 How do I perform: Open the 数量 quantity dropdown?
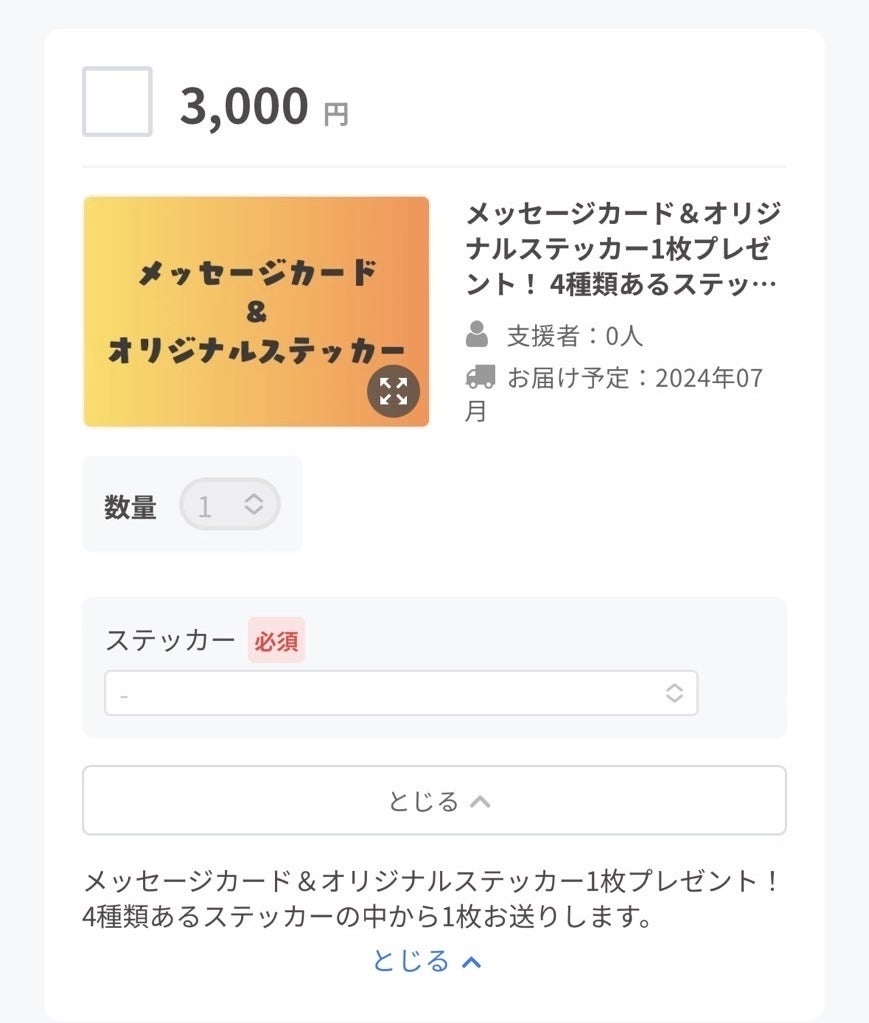[x=229, y=505]
